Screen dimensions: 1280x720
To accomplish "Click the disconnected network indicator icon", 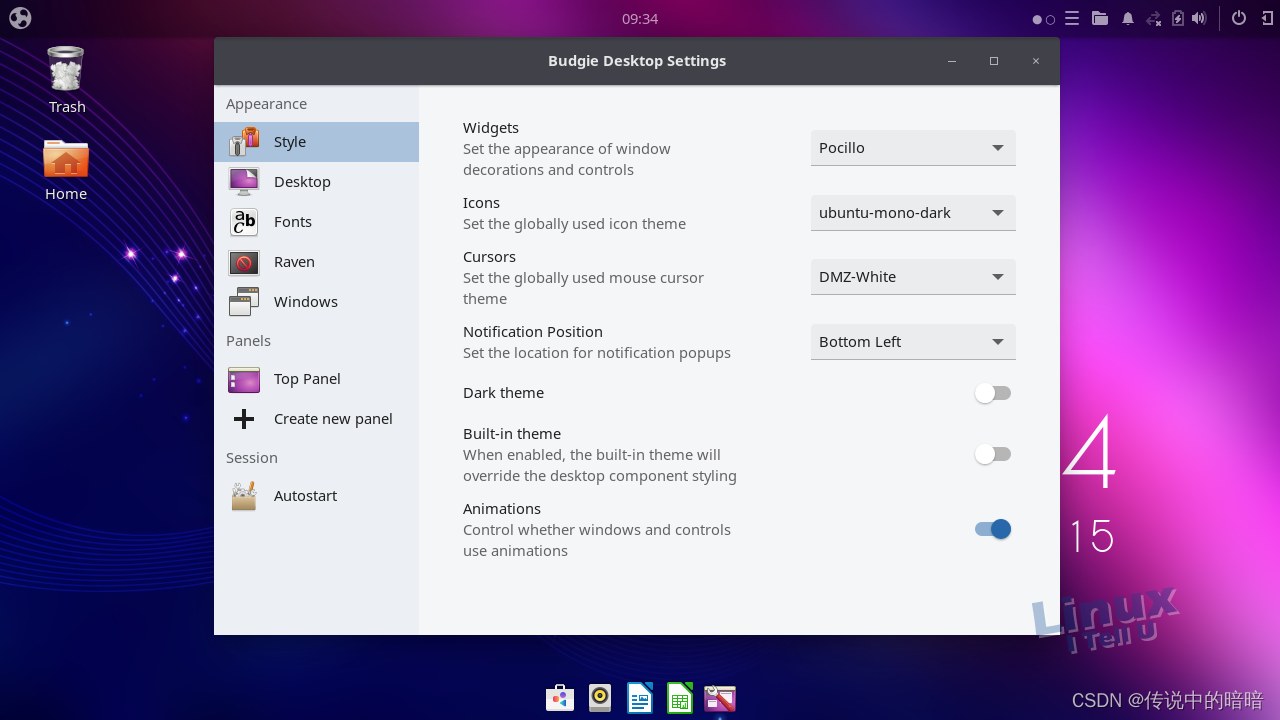I will (1154, 18).
